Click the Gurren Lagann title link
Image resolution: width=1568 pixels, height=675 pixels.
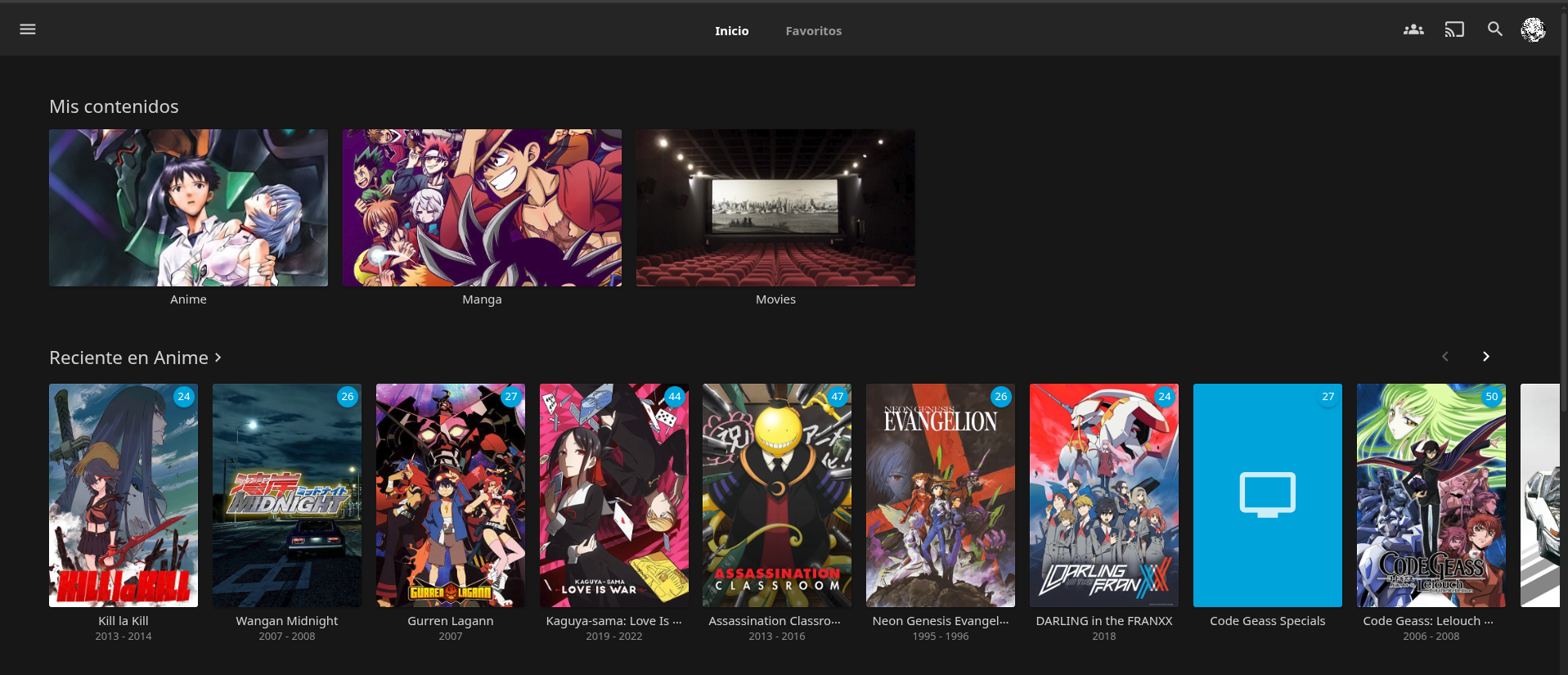[x=451, y=621]
